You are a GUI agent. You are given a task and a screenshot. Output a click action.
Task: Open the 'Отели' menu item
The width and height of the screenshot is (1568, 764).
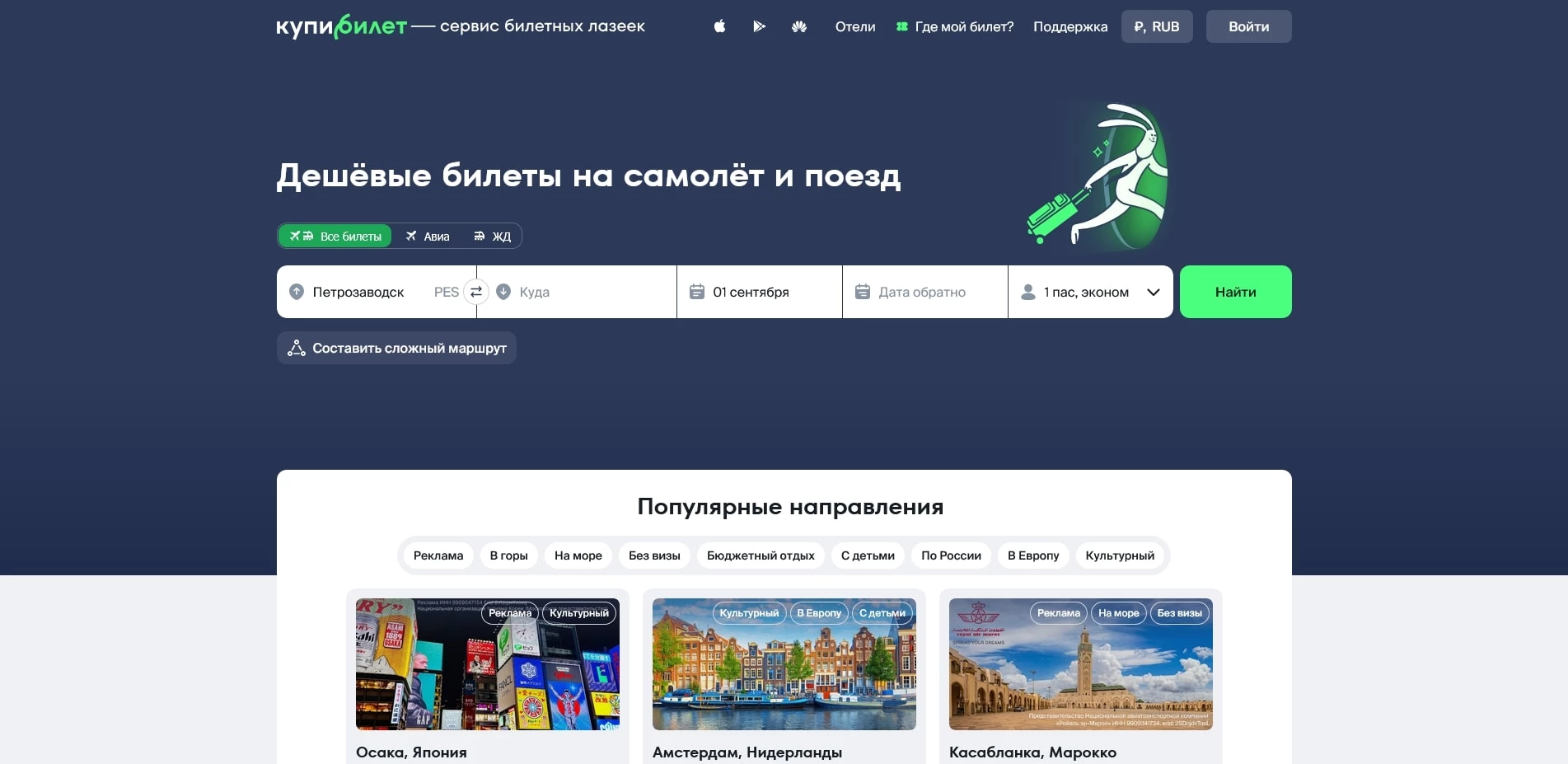click(x=854, y=26)
